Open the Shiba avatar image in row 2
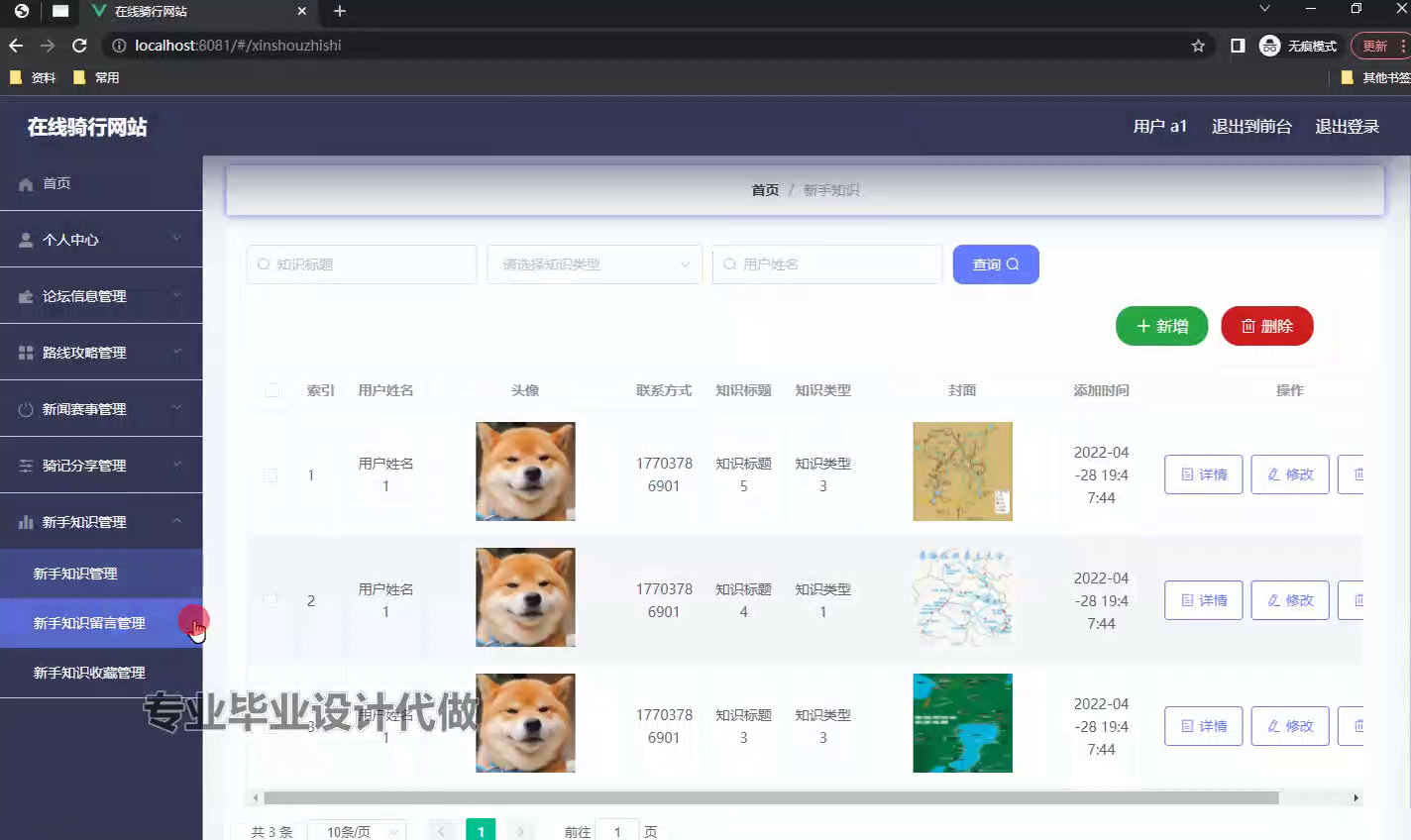The image size is (1411, 840). [525, 597]
